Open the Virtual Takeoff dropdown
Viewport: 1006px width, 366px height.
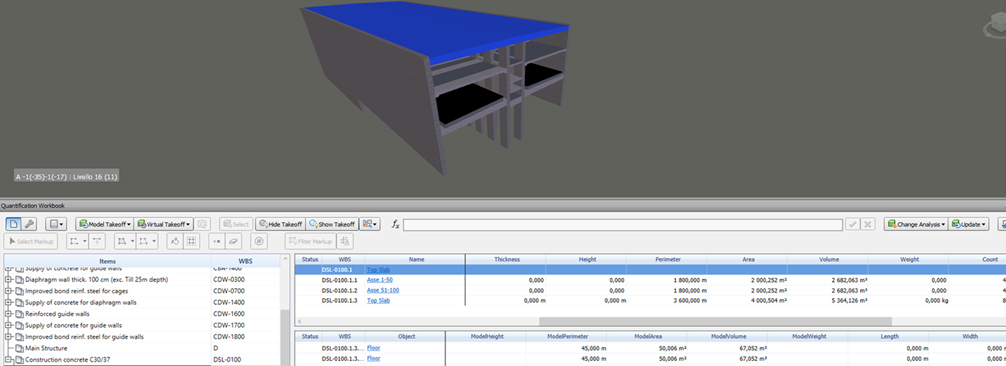[x=164, y=224]
